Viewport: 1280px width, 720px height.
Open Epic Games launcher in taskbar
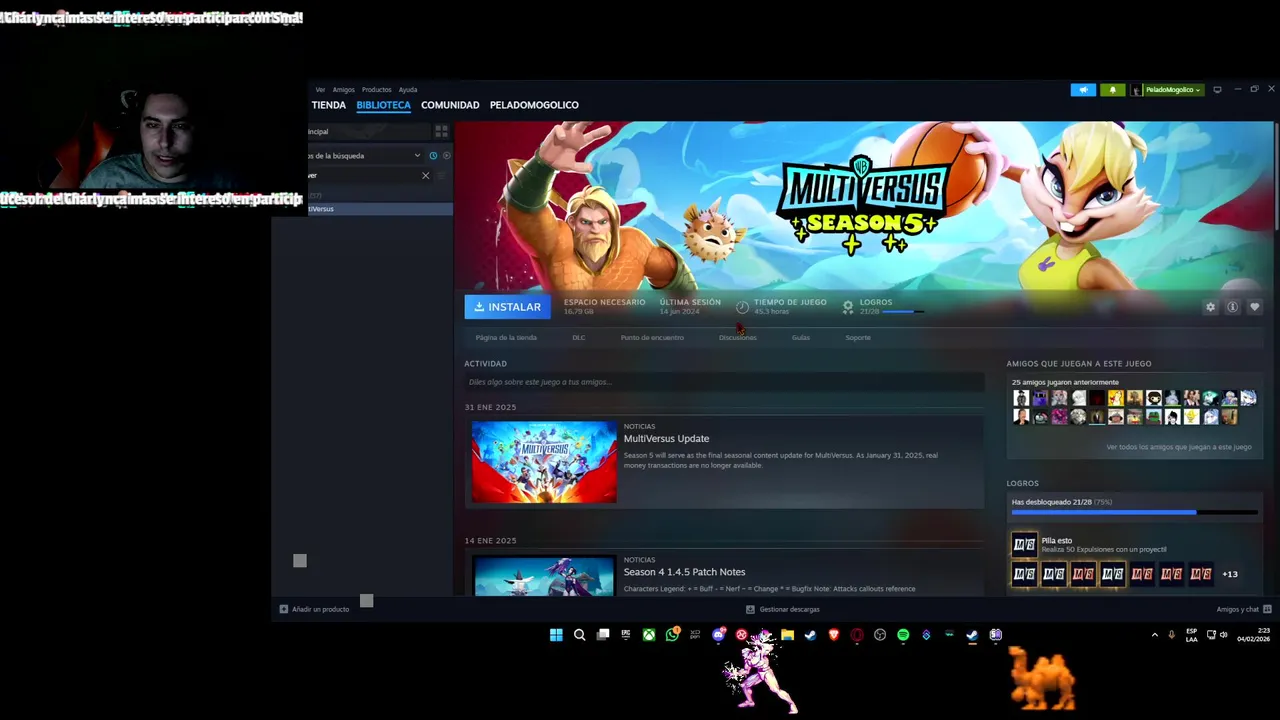click(x=626, y=635)
